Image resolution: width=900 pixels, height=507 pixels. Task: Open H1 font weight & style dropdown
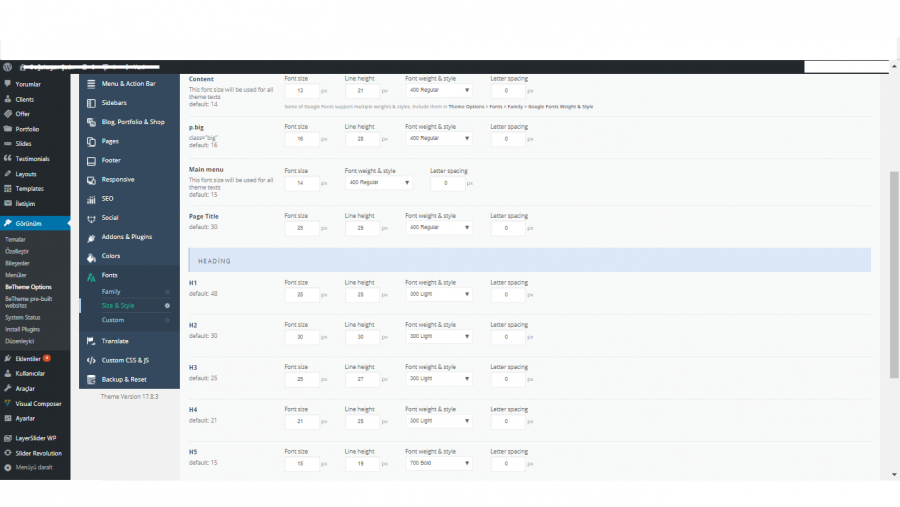tap(439, 294)
